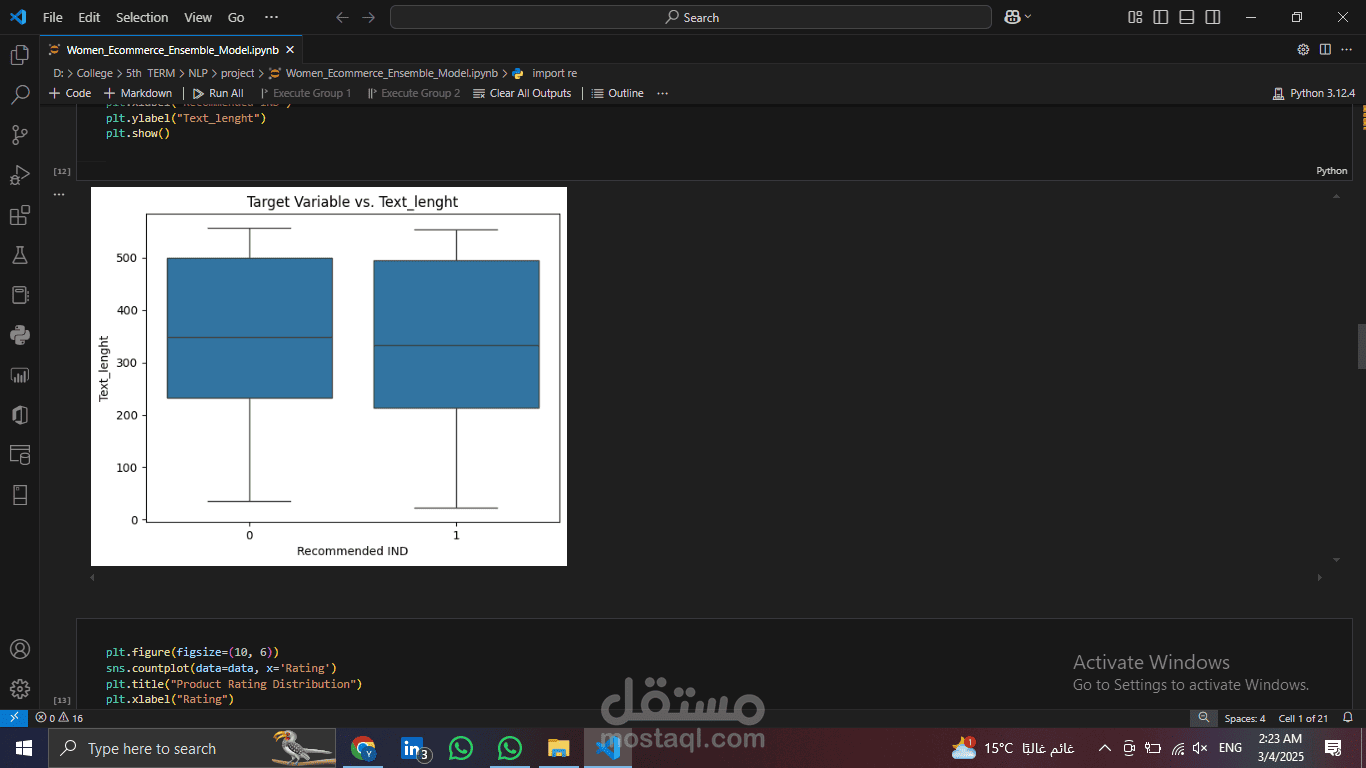
Task: Clear All Outputs of the notebook
Action: (x=522, y=93)
